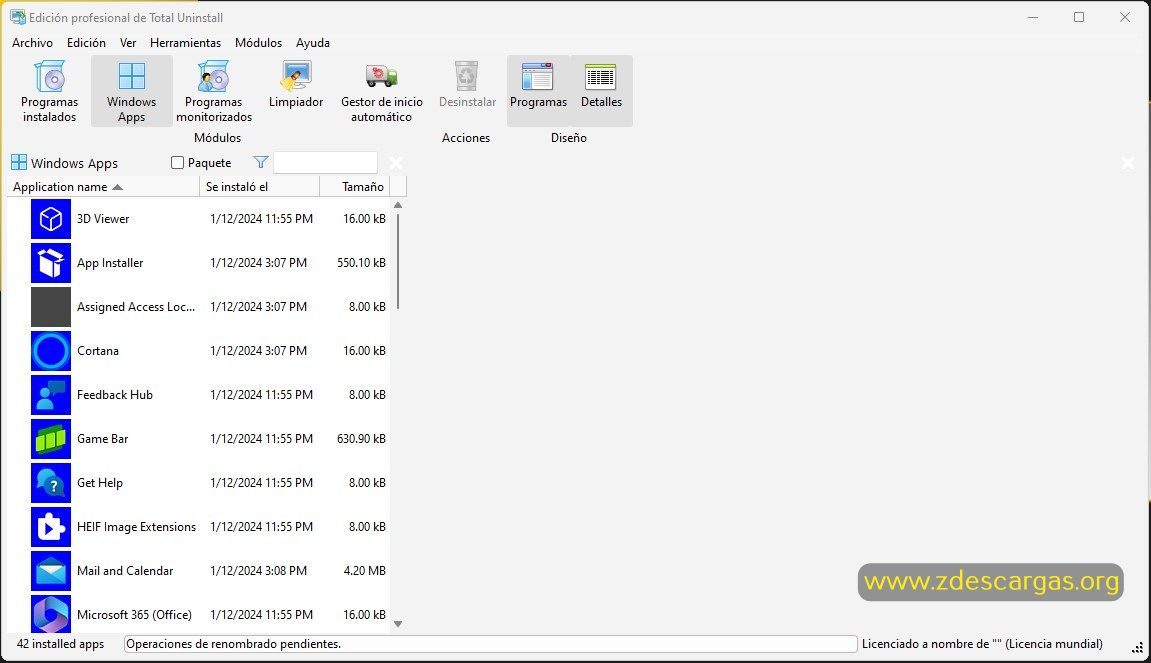Click the Get Help icon
Image resolution: width=1151 pixels, height=663 pixels.
51,483
